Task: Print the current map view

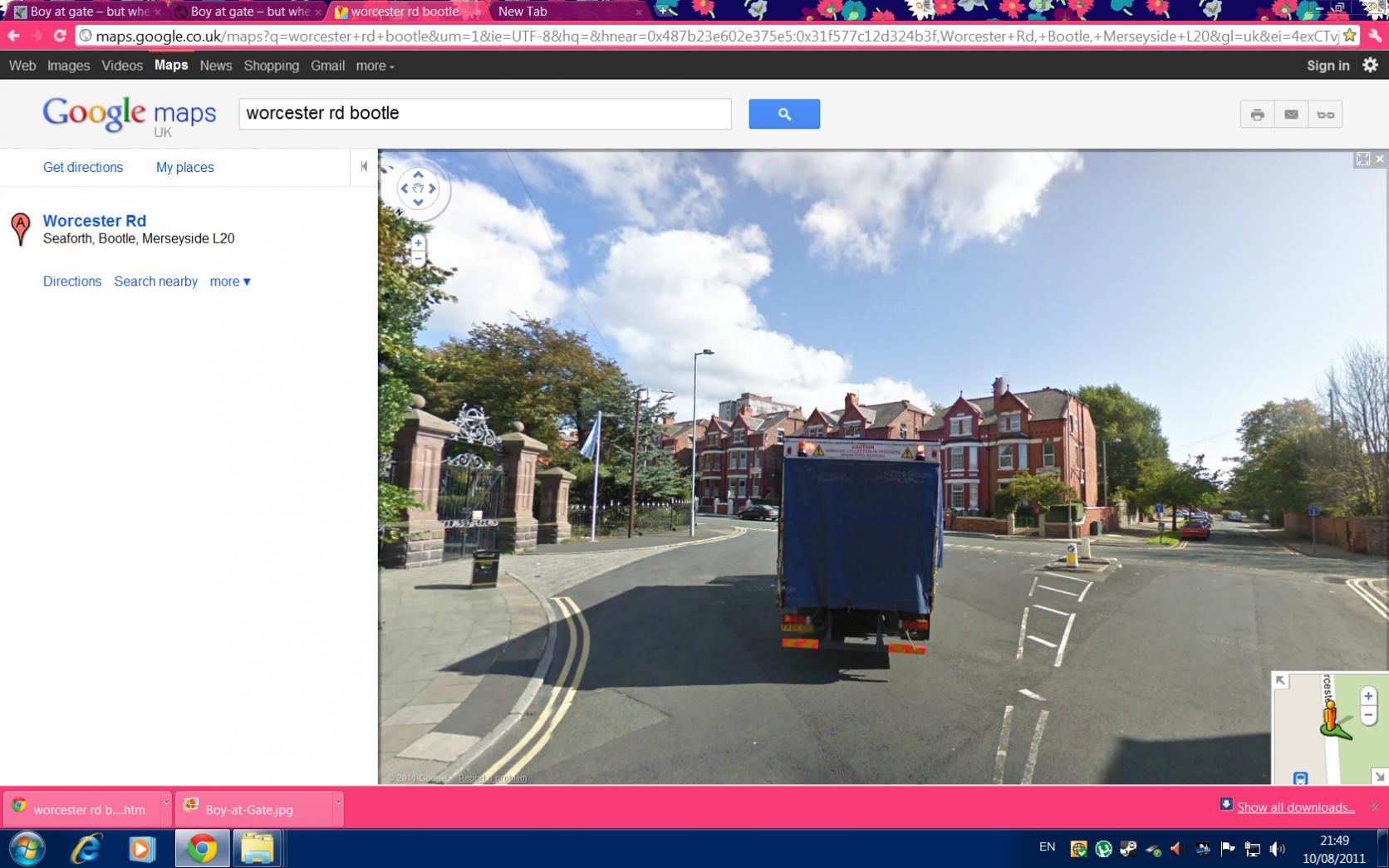Action: [x=1257, y=115]
